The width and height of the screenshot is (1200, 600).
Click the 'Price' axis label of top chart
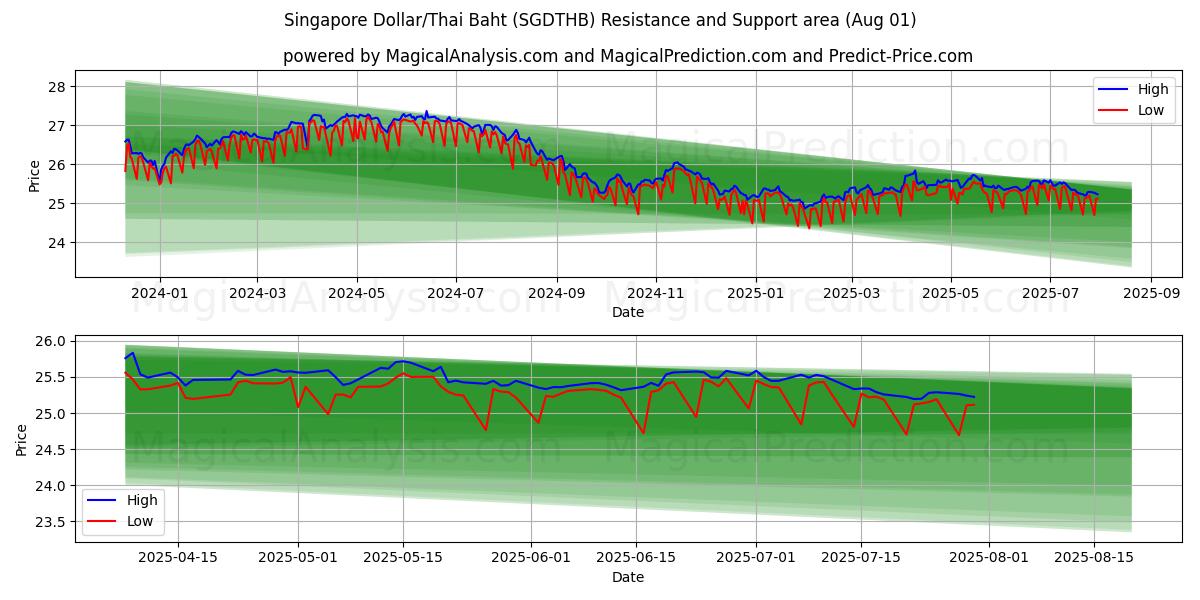[35, 175]
